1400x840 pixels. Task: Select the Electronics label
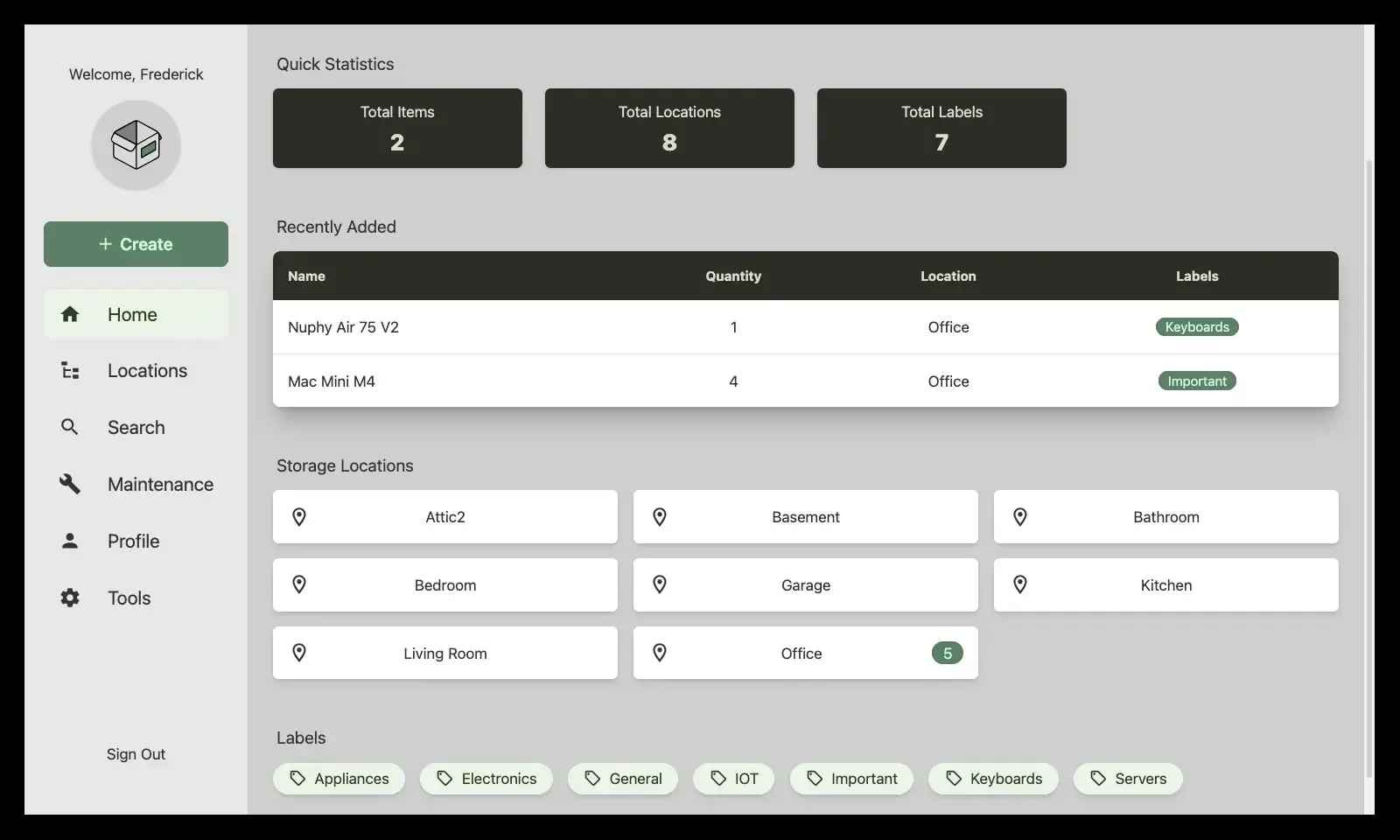point(486,779)
